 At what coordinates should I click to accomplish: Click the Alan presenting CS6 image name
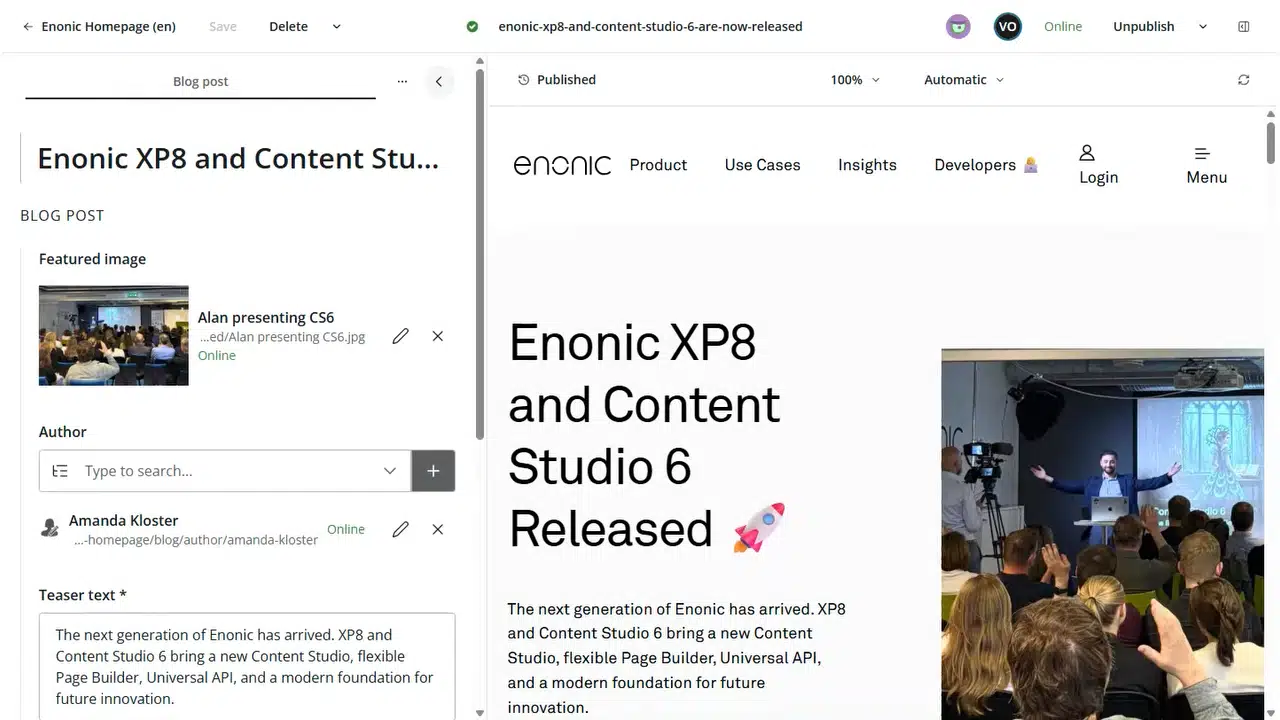pyautogui.click(x=266, y=318)
